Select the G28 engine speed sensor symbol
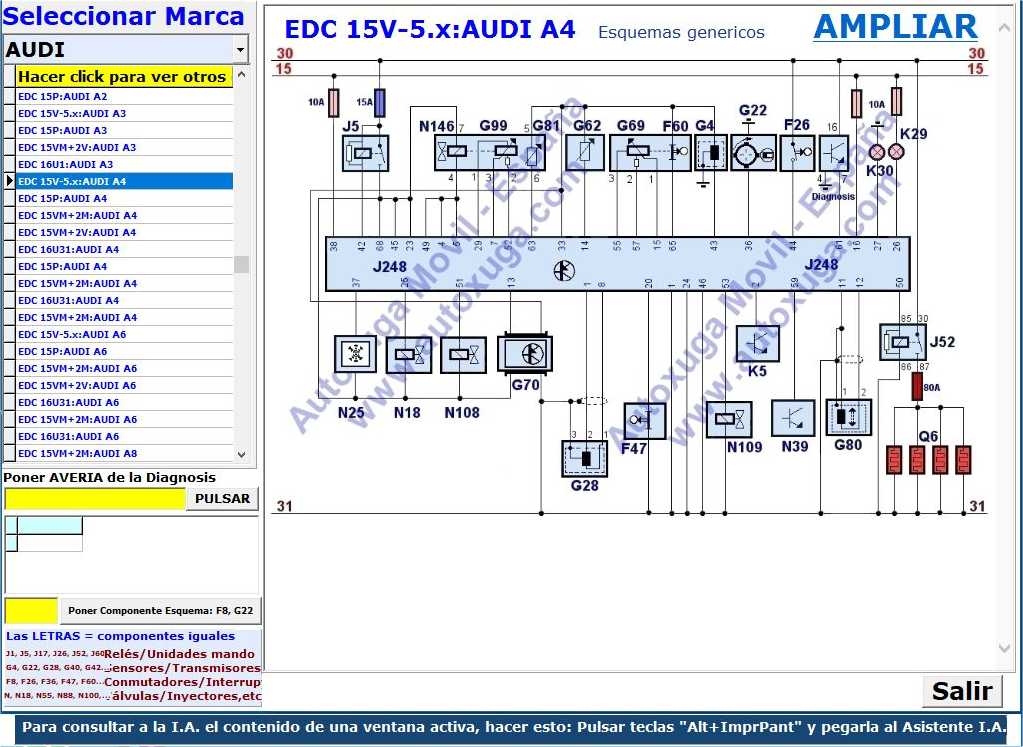 tap(584, 458)
